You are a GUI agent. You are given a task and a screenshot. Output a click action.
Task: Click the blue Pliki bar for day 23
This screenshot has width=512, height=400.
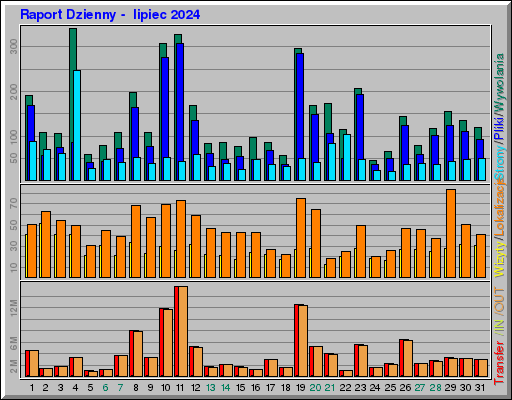pos(360,127)
